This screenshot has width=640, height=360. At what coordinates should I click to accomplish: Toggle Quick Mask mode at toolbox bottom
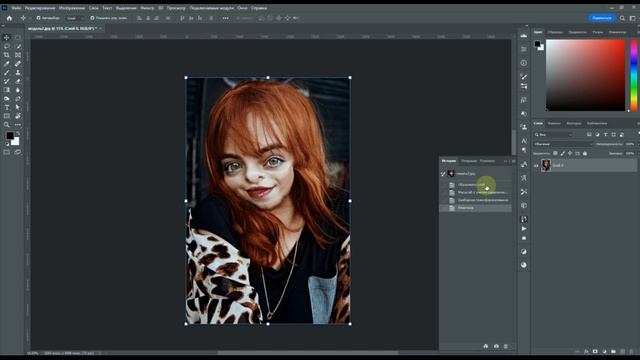(x=7, y=152)
